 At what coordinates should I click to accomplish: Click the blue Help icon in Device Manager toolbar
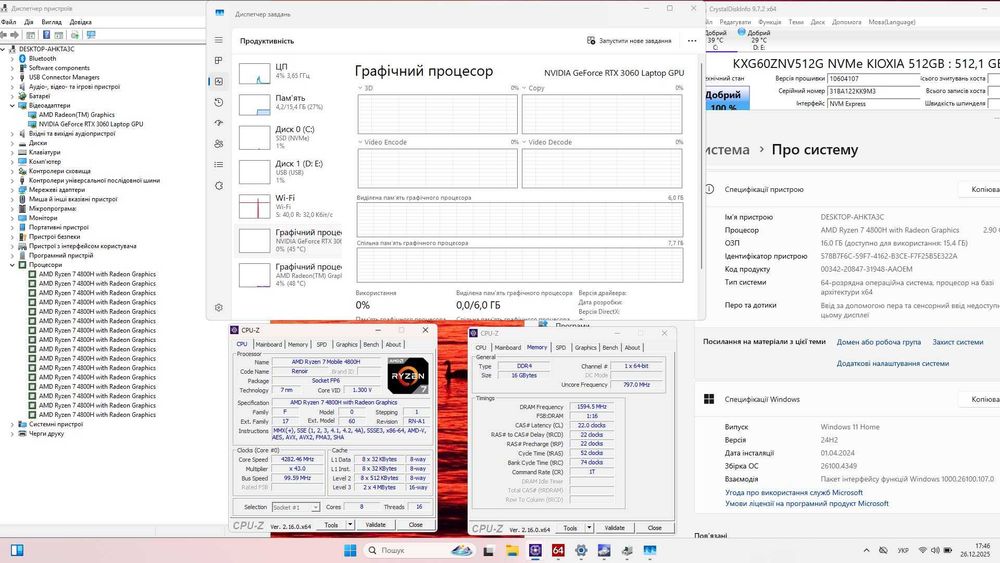[46, 35]
